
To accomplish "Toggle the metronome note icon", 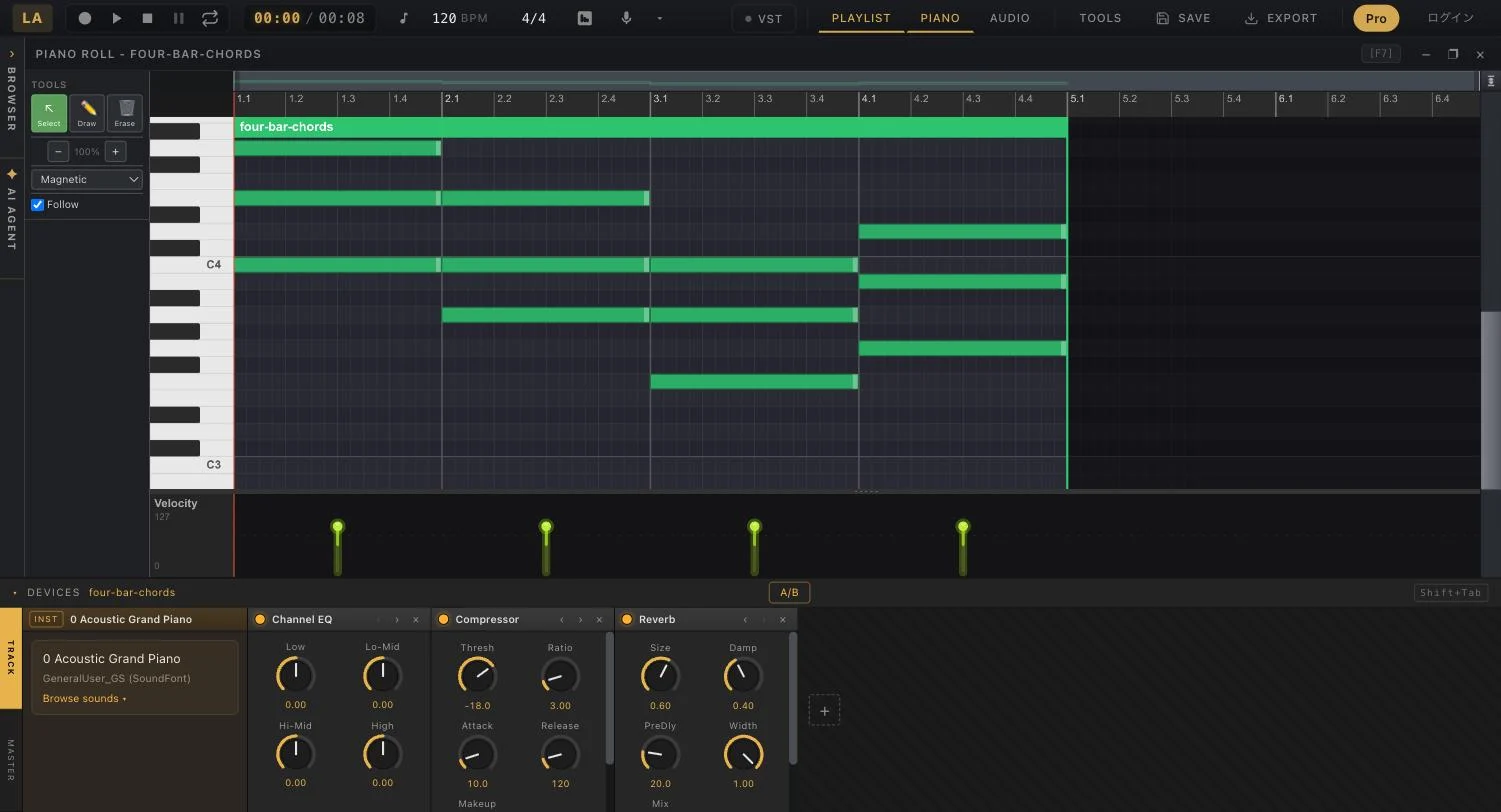I will pyautogui.click(x=404, y=18).
